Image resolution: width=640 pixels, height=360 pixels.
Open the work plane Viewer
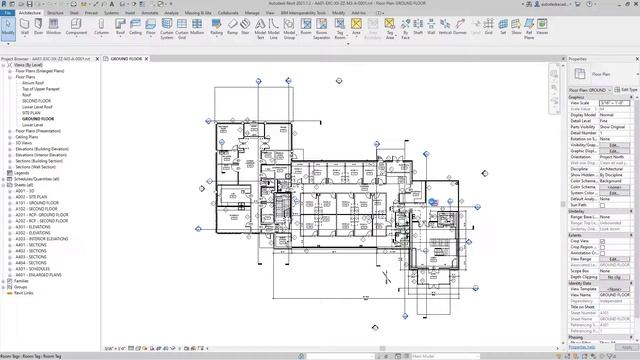(x=542, y=27)
